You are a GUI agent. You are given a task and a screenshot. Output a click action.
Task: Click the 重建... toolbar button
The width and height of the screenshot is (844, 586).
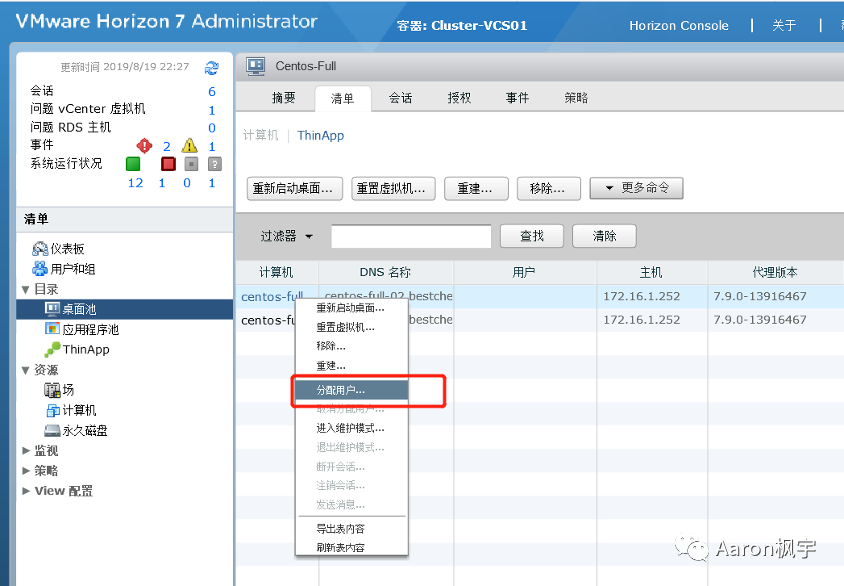point(476,189)
